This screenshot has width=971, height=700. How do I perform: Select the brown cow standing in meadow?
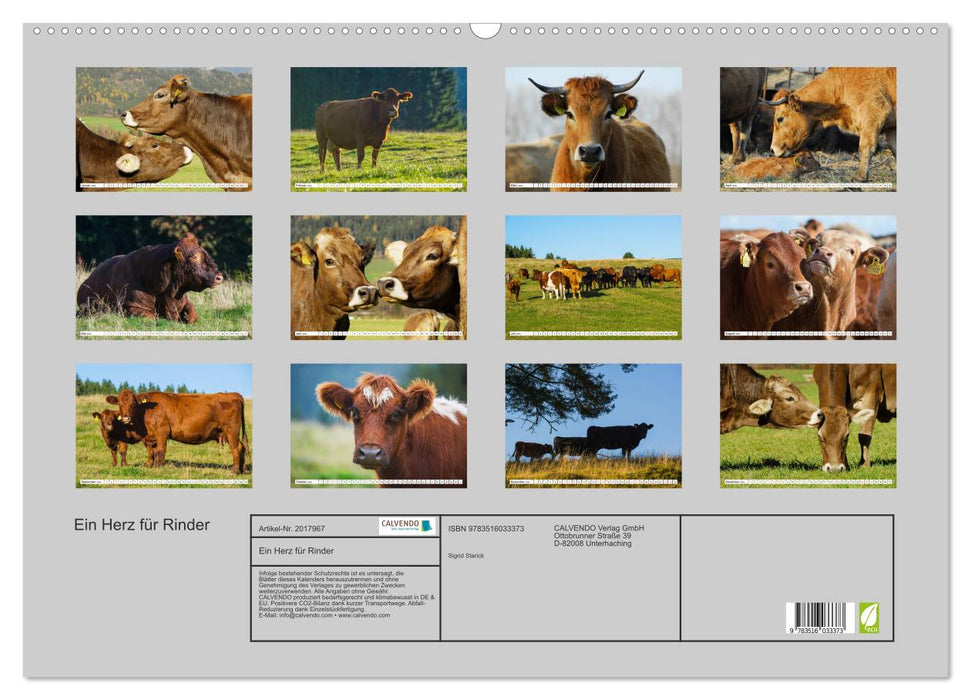click(x=378, y=129)
